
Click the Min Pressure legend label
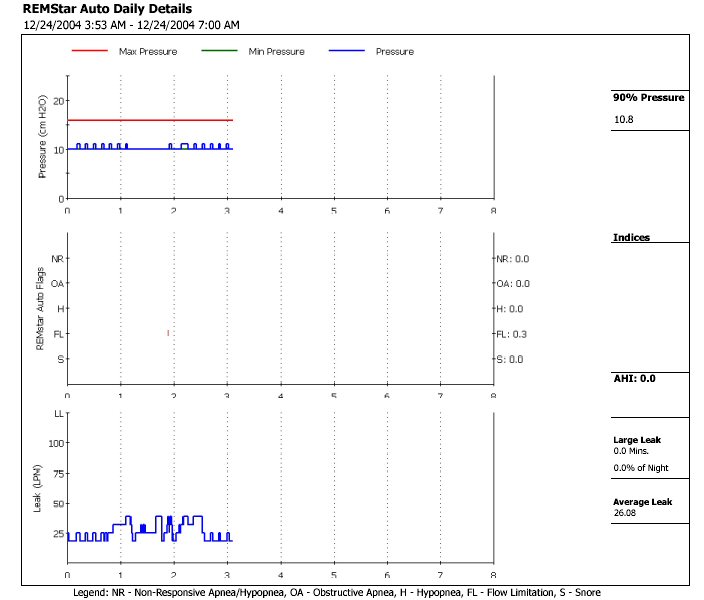pos(277,52)
